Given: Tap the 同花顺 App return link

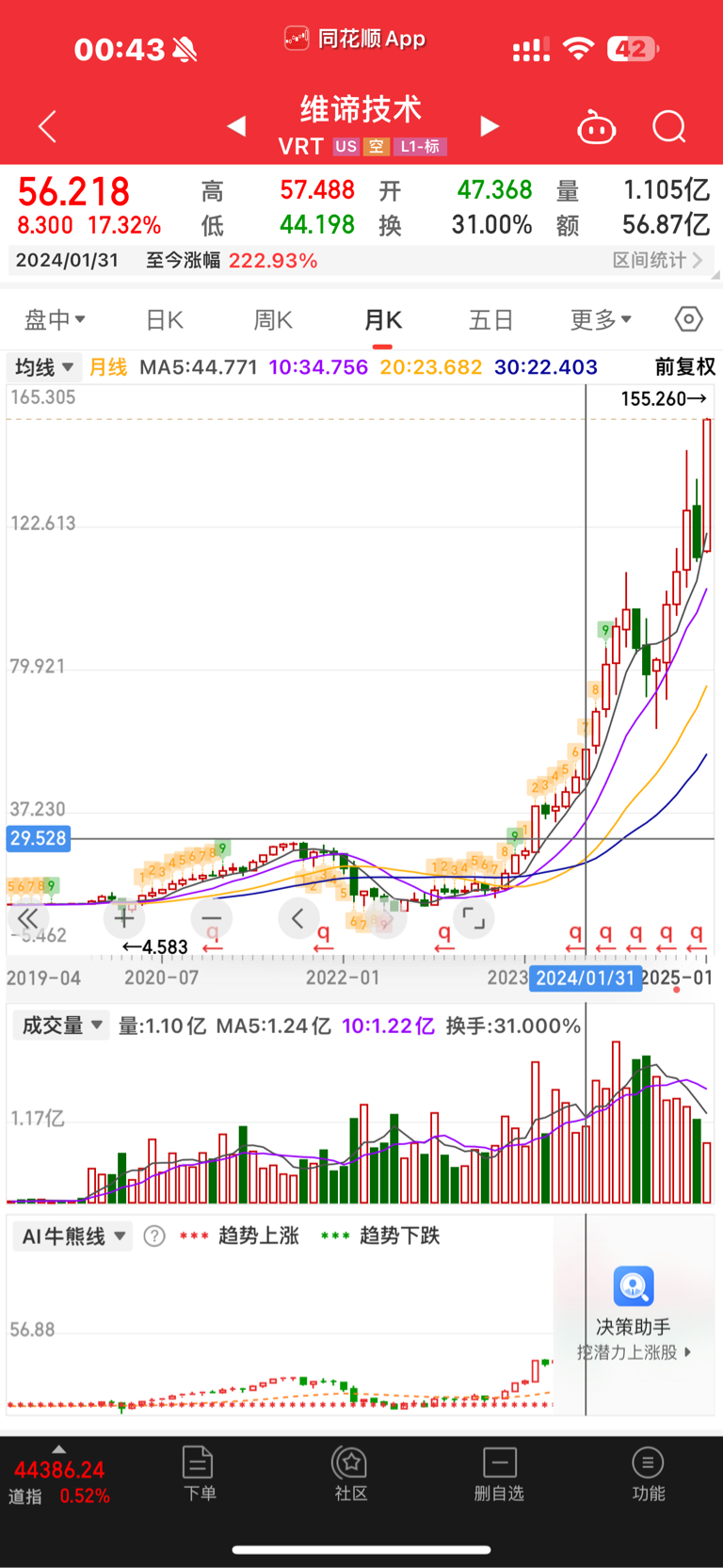Looking at the screenshot, I should [355, 39].
